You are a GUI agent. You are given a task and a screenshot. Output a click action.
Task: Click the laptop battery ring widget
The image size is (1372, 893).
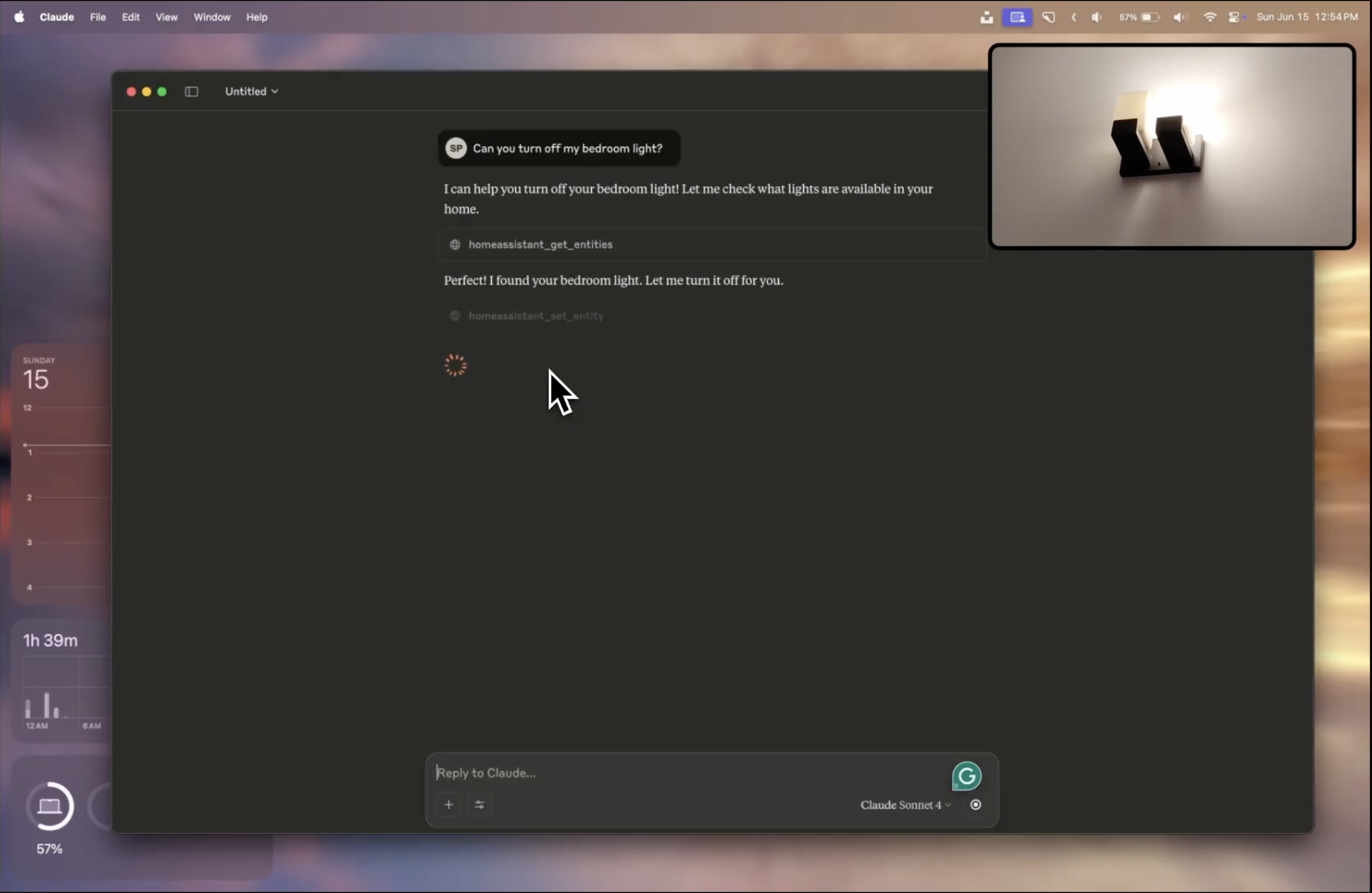pos(50,806)
